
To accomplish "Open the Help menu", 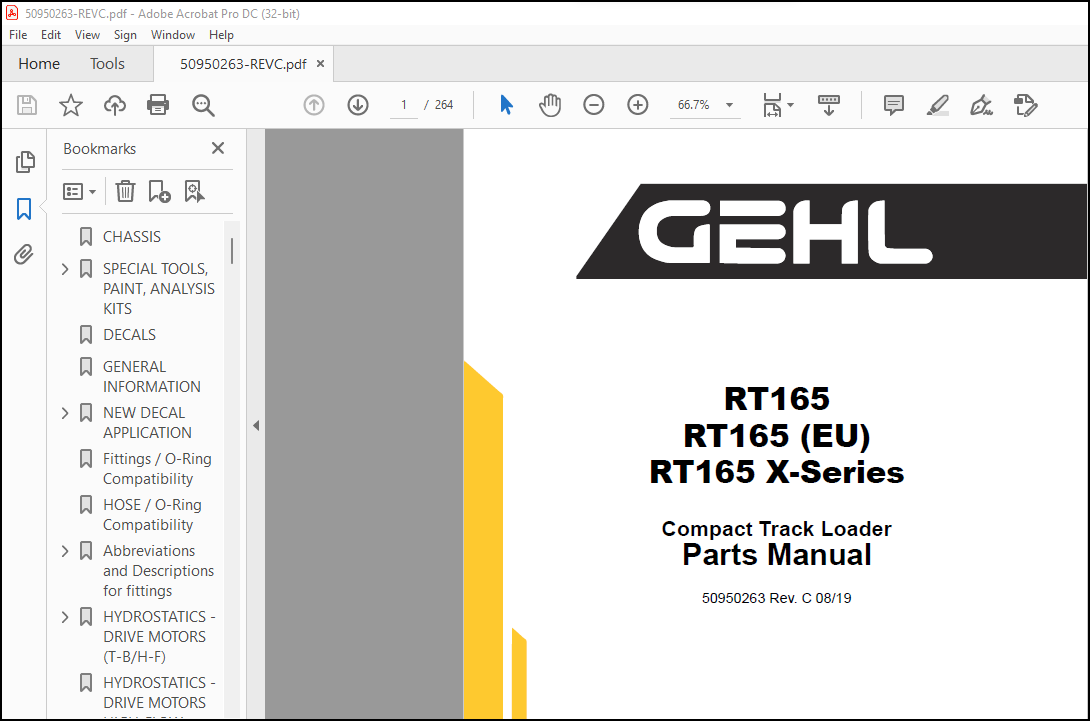I will [x=221, y=35].
